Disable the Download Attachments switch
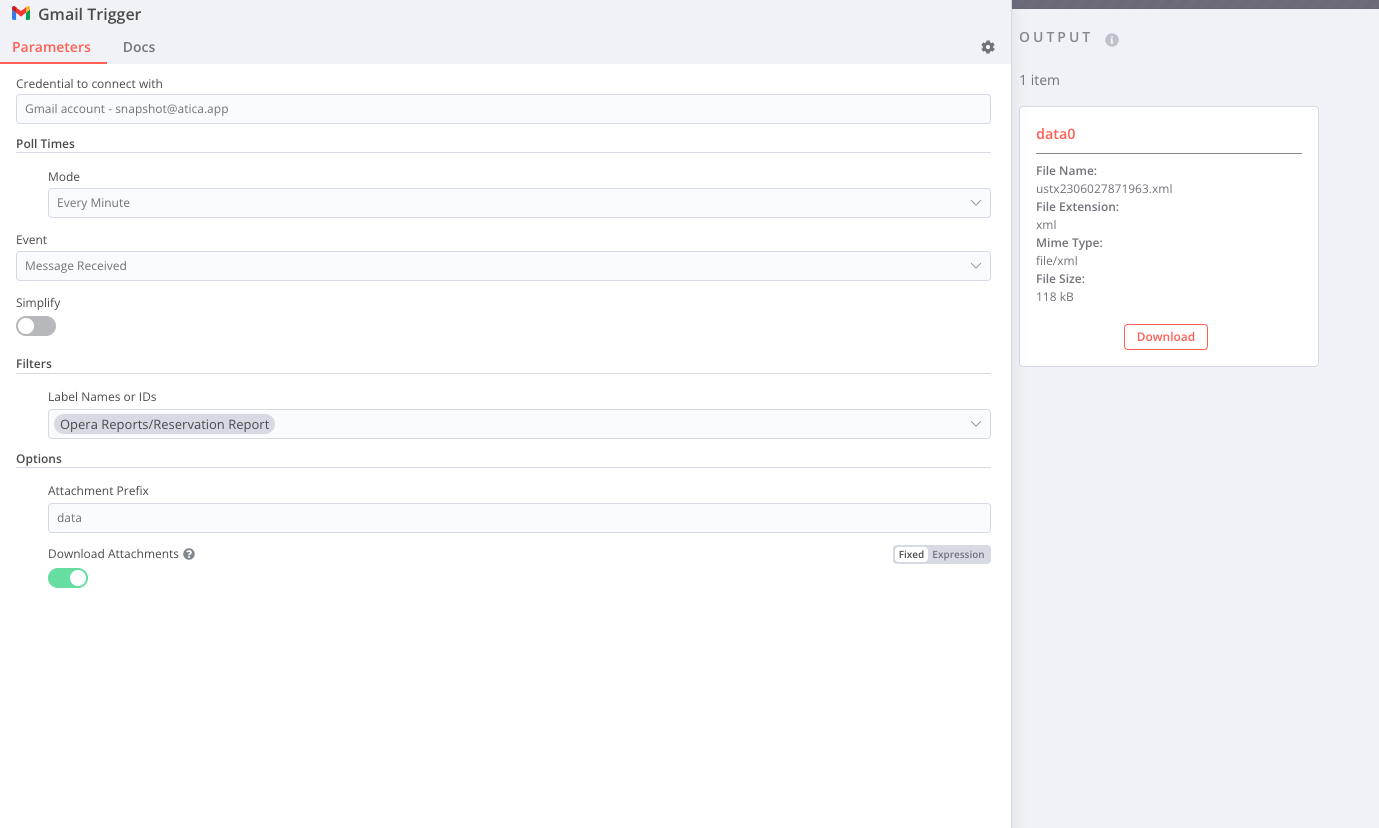 pos(68,578)
